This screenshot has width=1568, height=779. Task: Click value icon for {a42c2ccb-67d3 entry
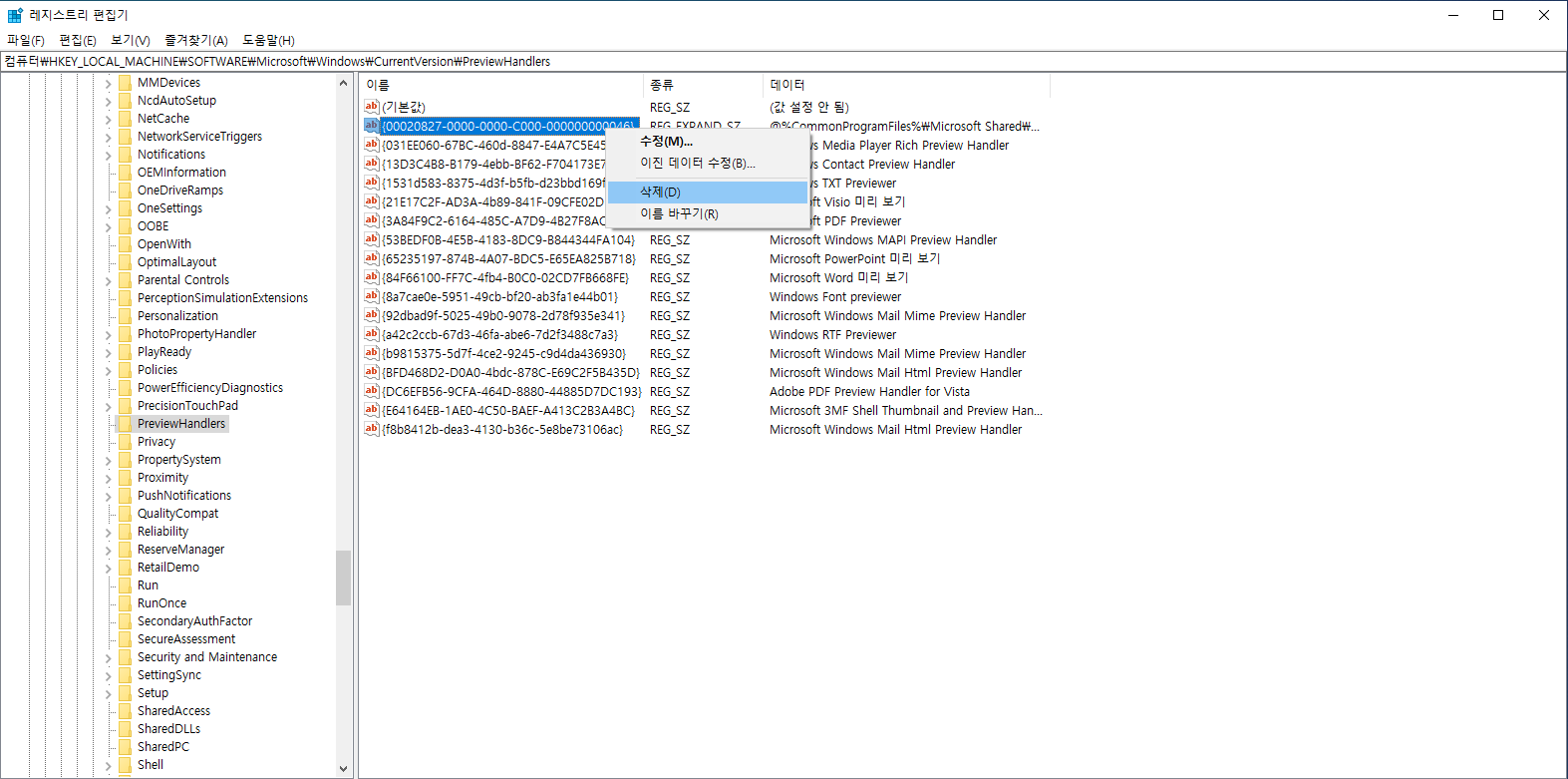click(372, 334)
